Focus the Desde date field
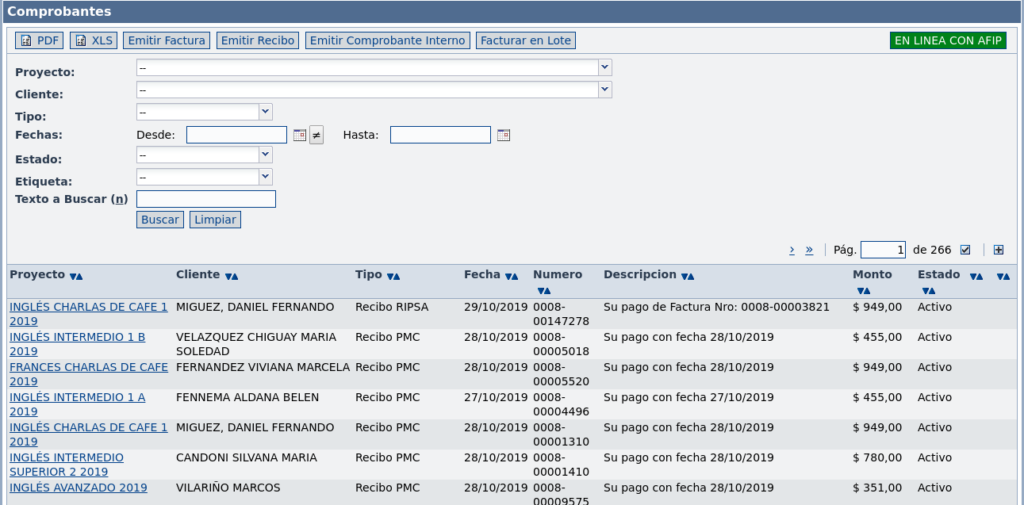 pyautogui.click(x=236, y=135)
